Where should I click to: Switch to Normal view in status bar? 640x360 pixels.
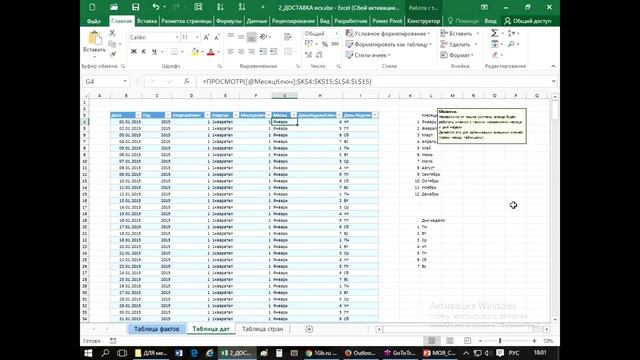pos(432,340)
